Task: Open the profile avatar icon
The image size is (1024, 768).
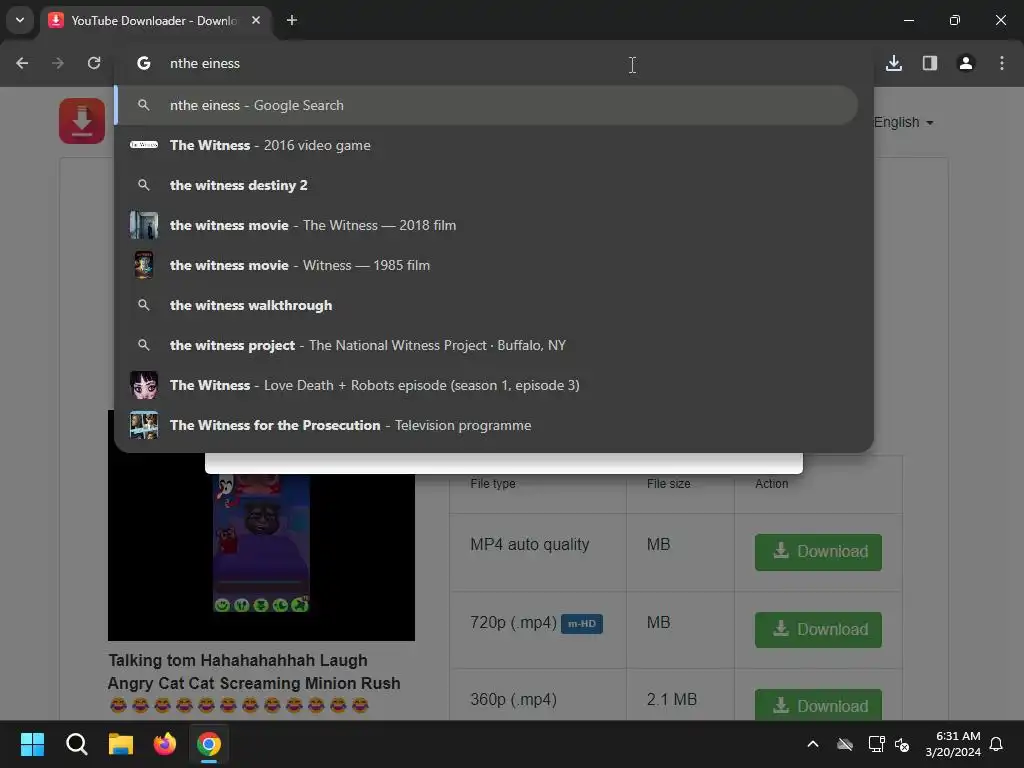Action: [x=966, y=63]
